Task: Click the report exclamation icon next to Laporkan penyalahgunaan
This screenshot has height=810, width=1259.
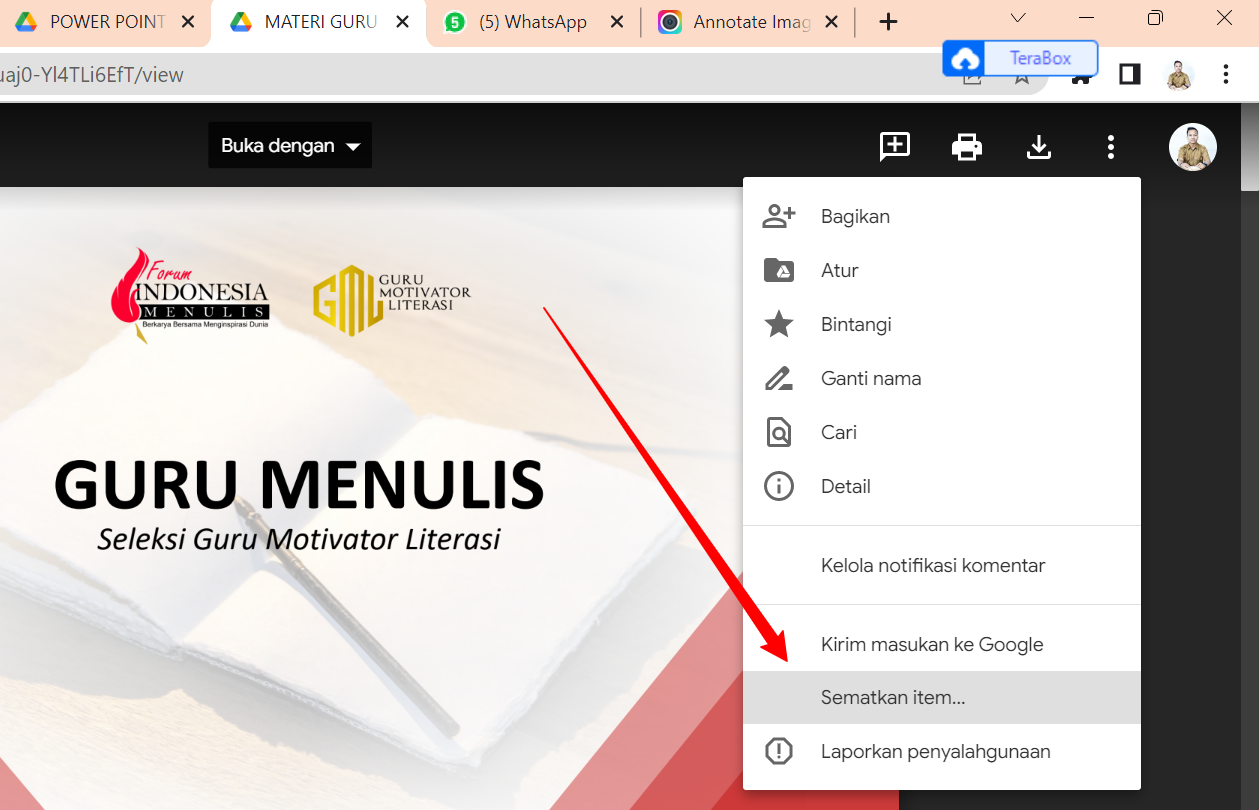Action: [x=778, y=751]
